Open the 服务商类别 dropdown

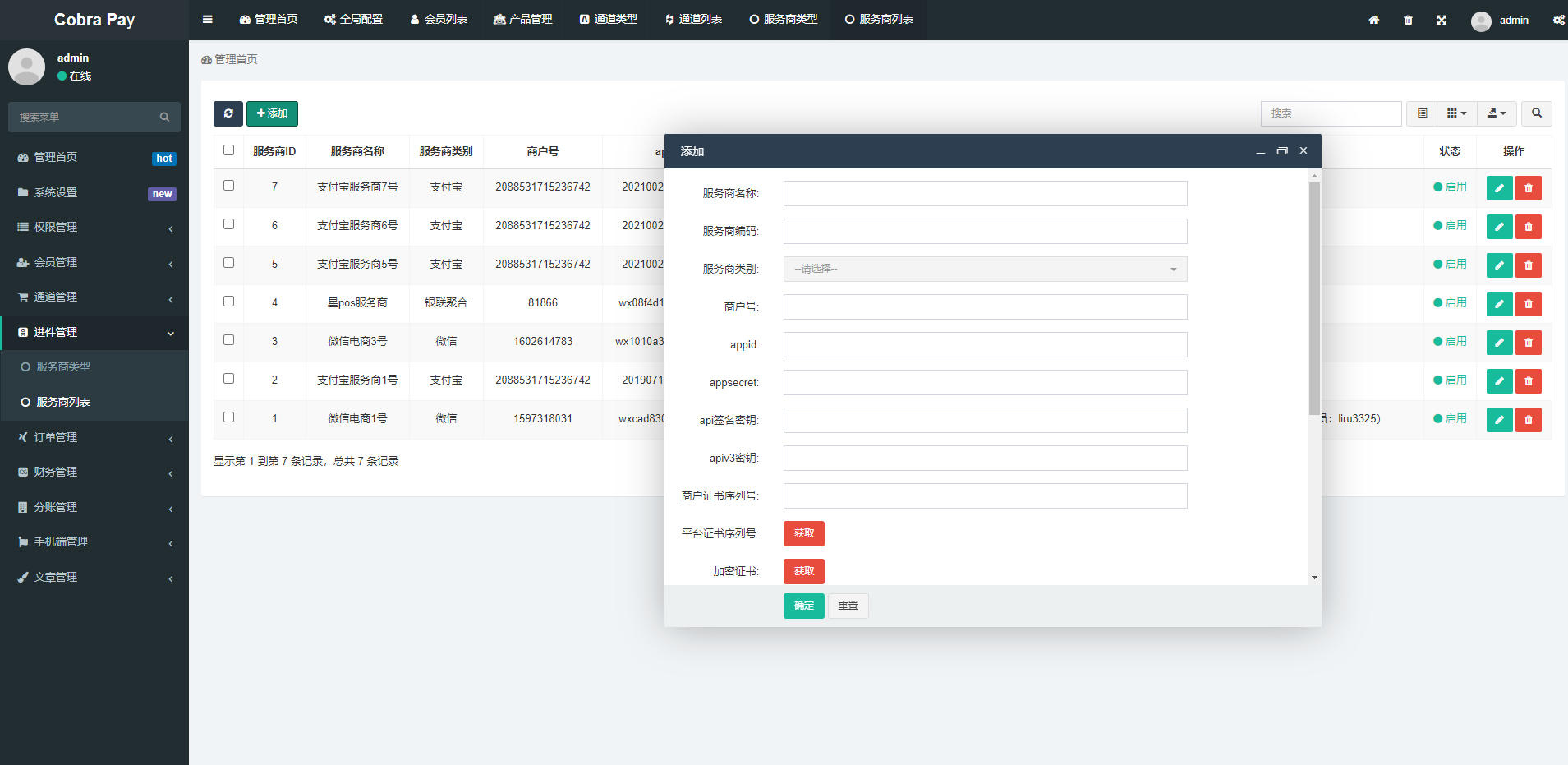point(985,269)
